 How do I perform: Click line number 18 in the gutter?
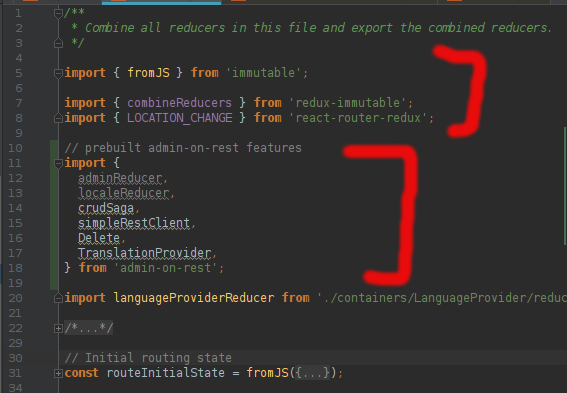15,268
